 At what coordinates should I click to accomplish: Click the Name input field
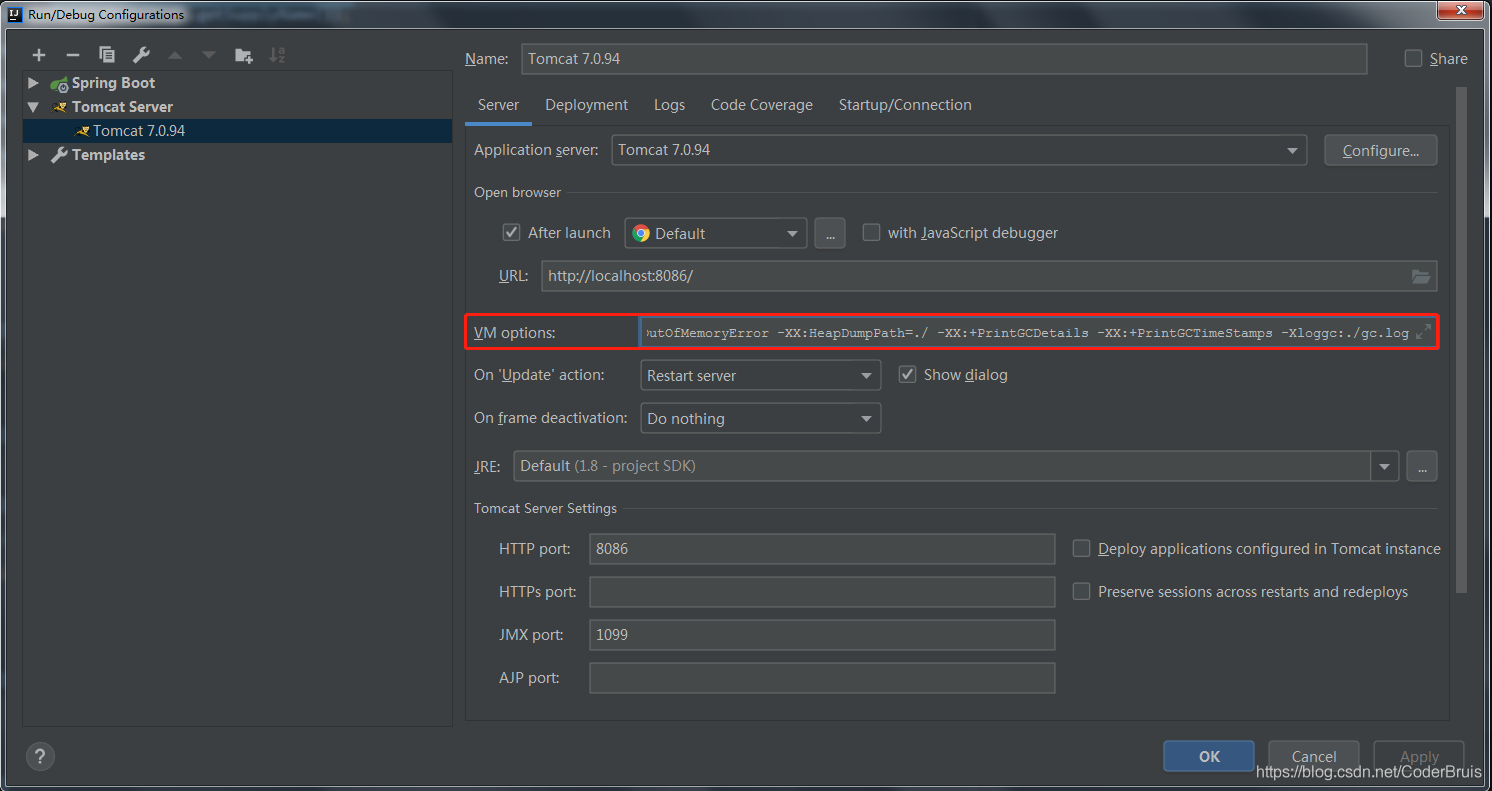pos(944,59)
